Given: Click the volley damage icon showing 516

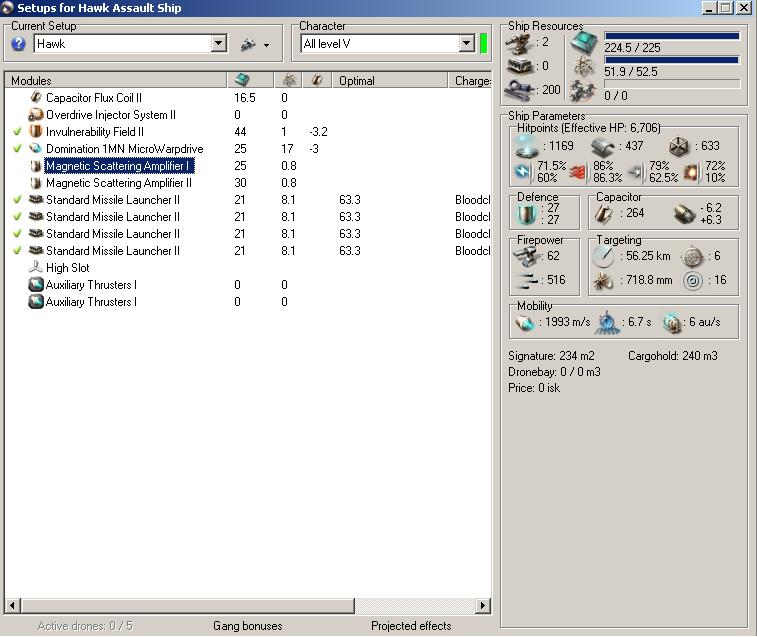Looking at the screenshot, I should pyautogui.click(x=528, y=280).
